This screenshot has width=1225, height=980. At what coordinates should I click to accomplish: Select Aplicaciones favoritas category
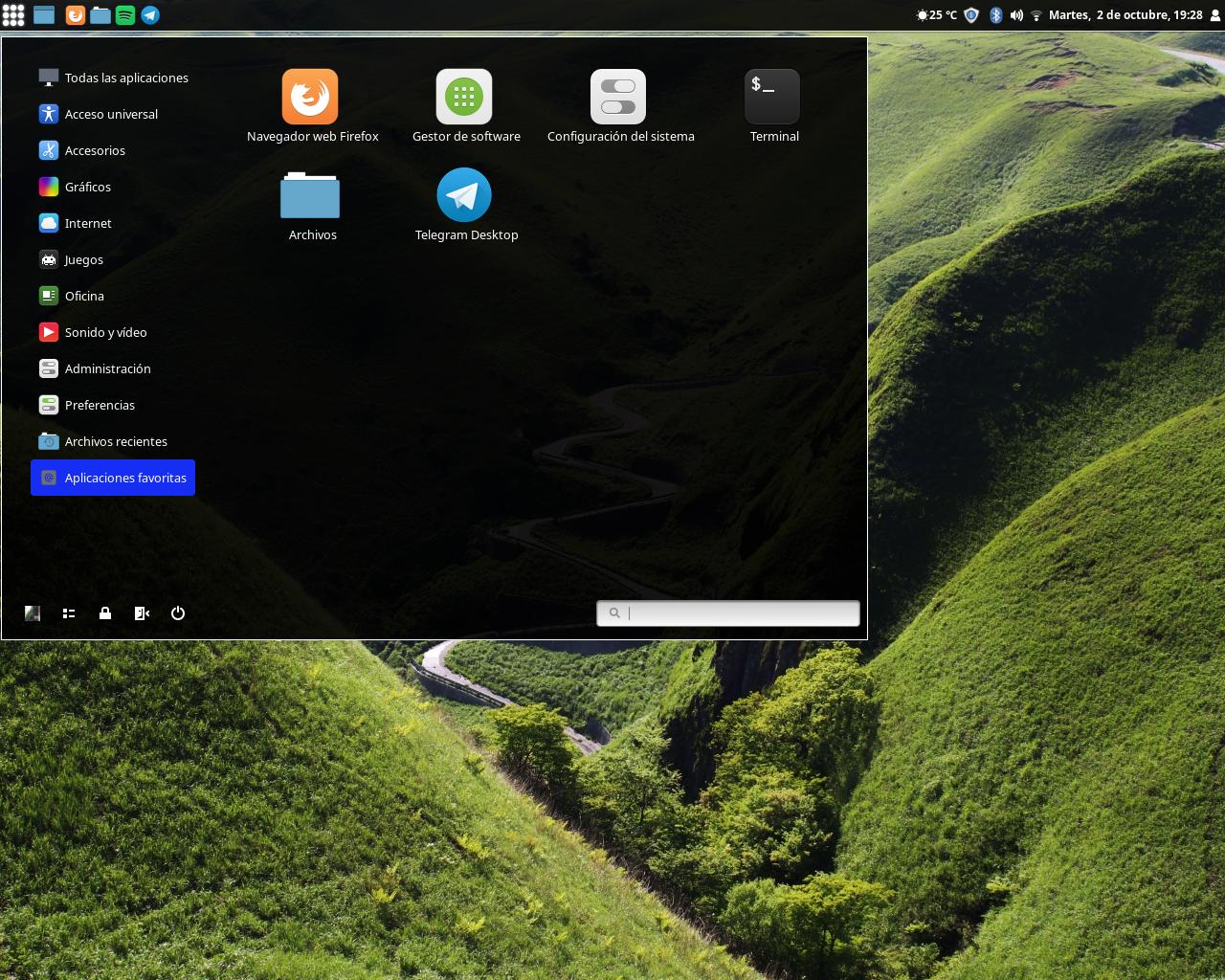(x=113, y=478)
